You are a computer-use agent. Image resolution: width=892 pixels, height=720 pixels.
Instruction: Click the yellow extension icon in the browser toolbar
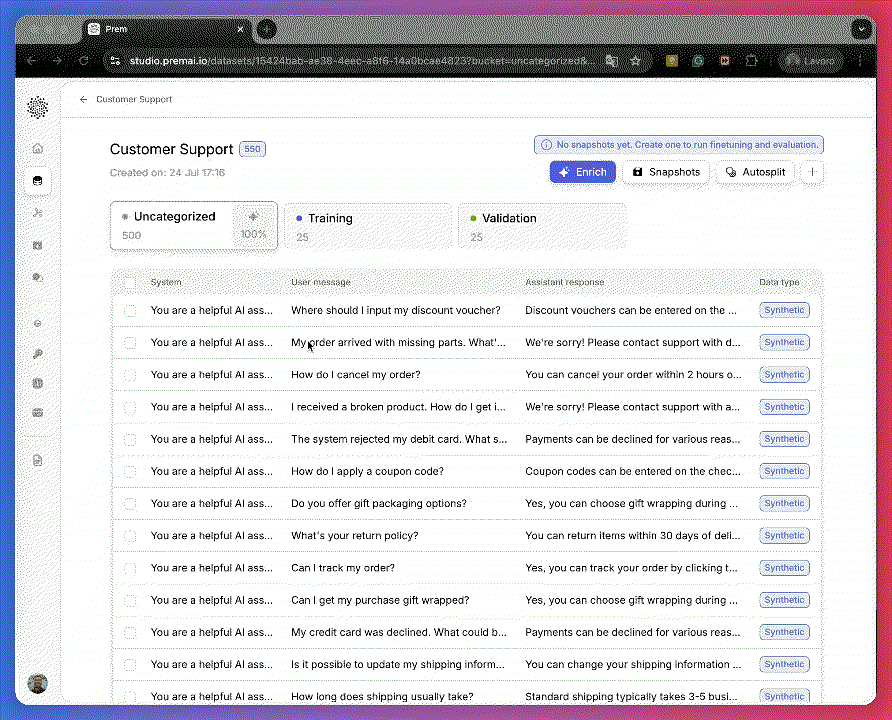[672, 60]
